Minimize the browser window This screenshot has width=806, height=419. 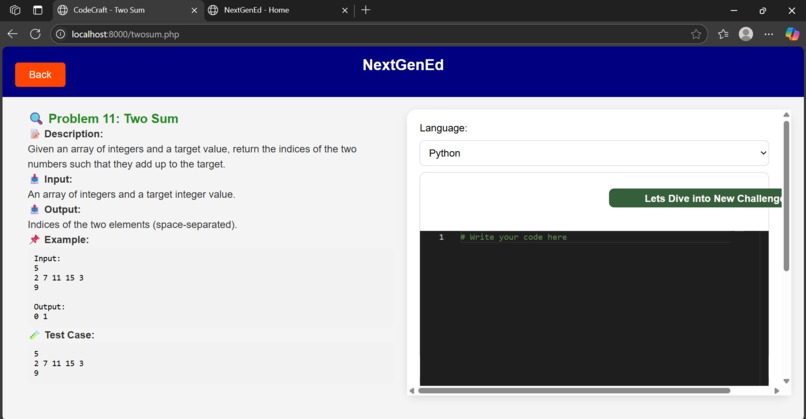pyautogui.click(x=734, y=10)
